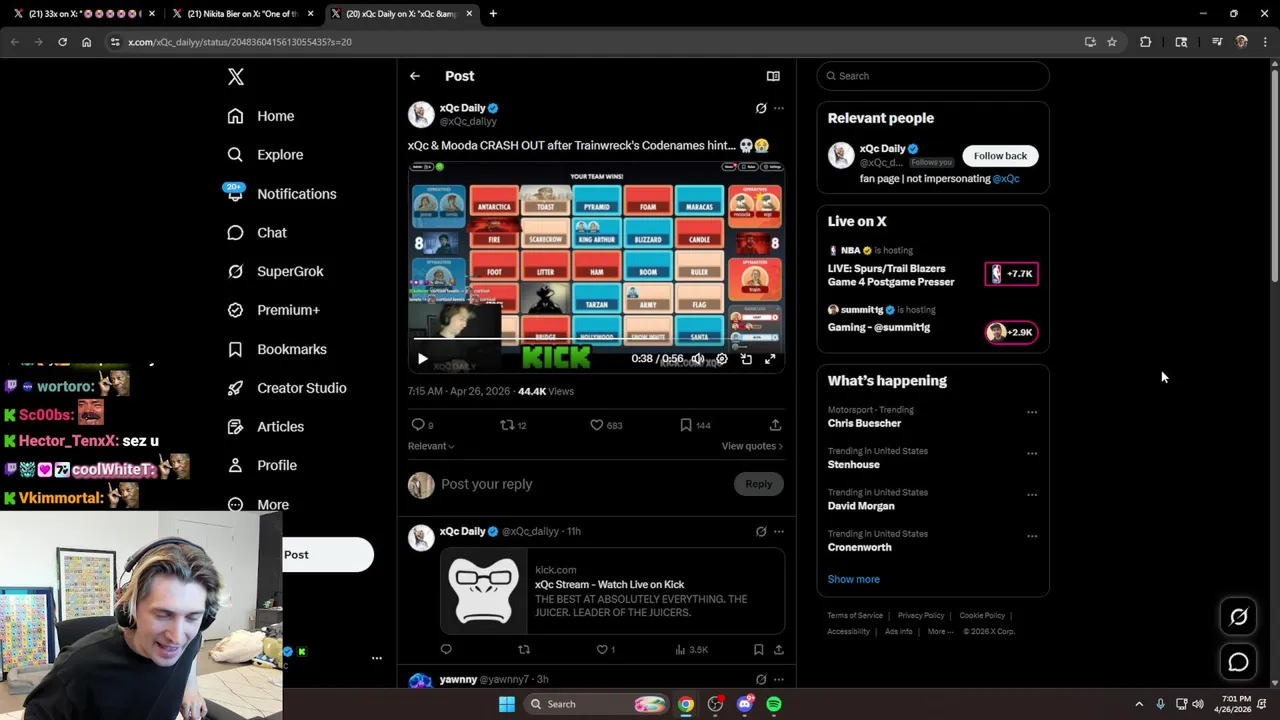Image resolution: width=1280 pixels, height=720 pixels.
Task: Open Spotify from the taskbar
Action: (774, 704)
